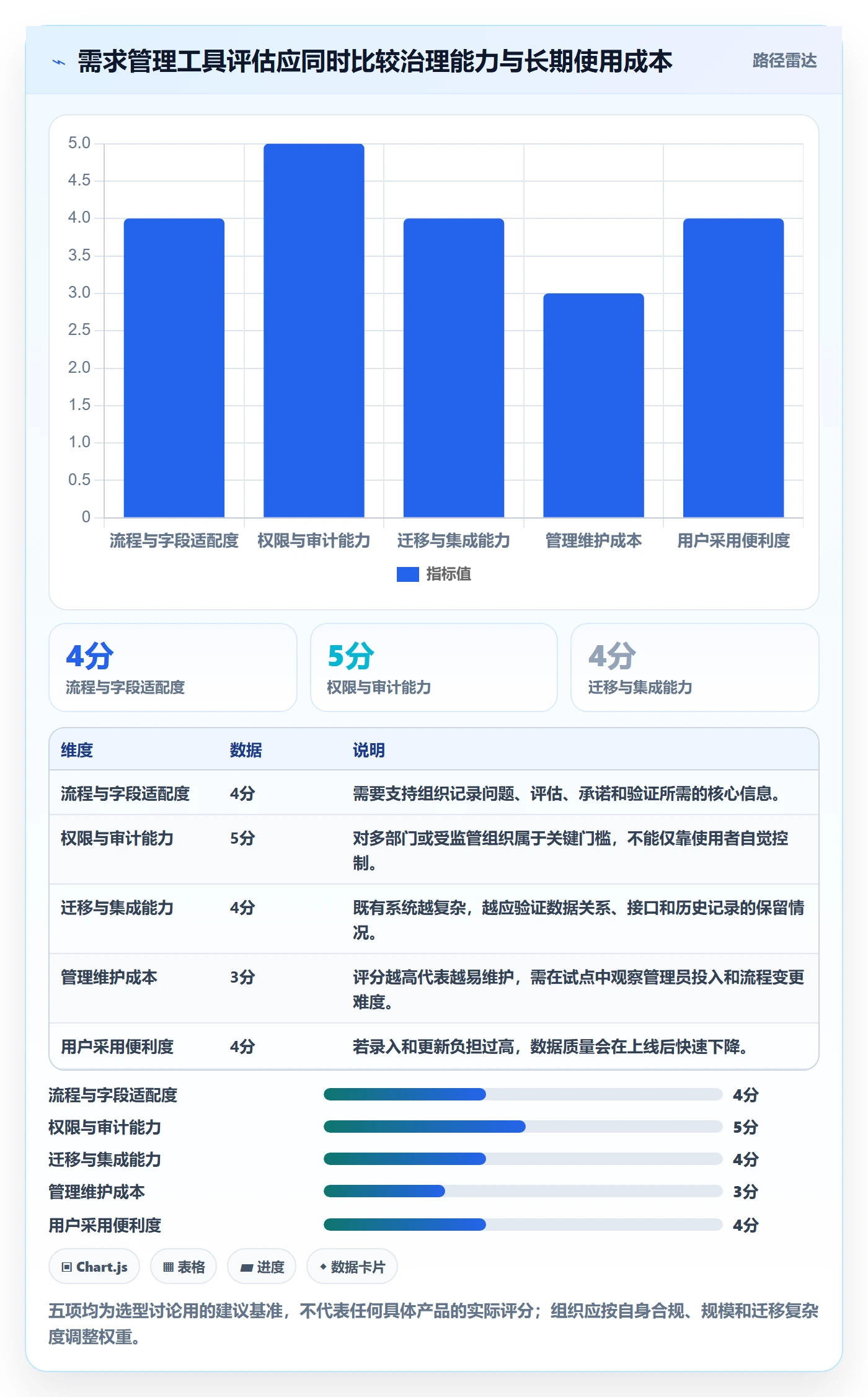The image size is (868, 1397).
Task: Click table cell 权限与审计能力
Action: pyautogui.click(x=117, y=838)
